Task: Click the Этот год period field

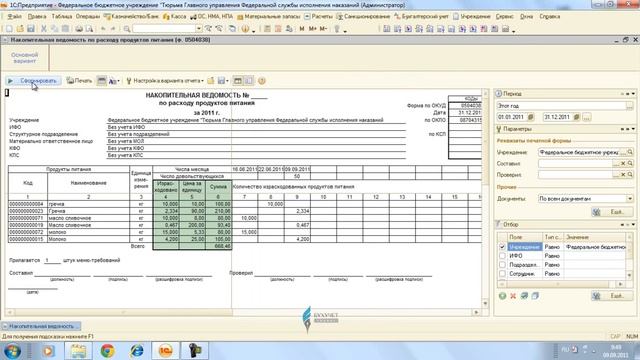Action: [x=561, y=106]
